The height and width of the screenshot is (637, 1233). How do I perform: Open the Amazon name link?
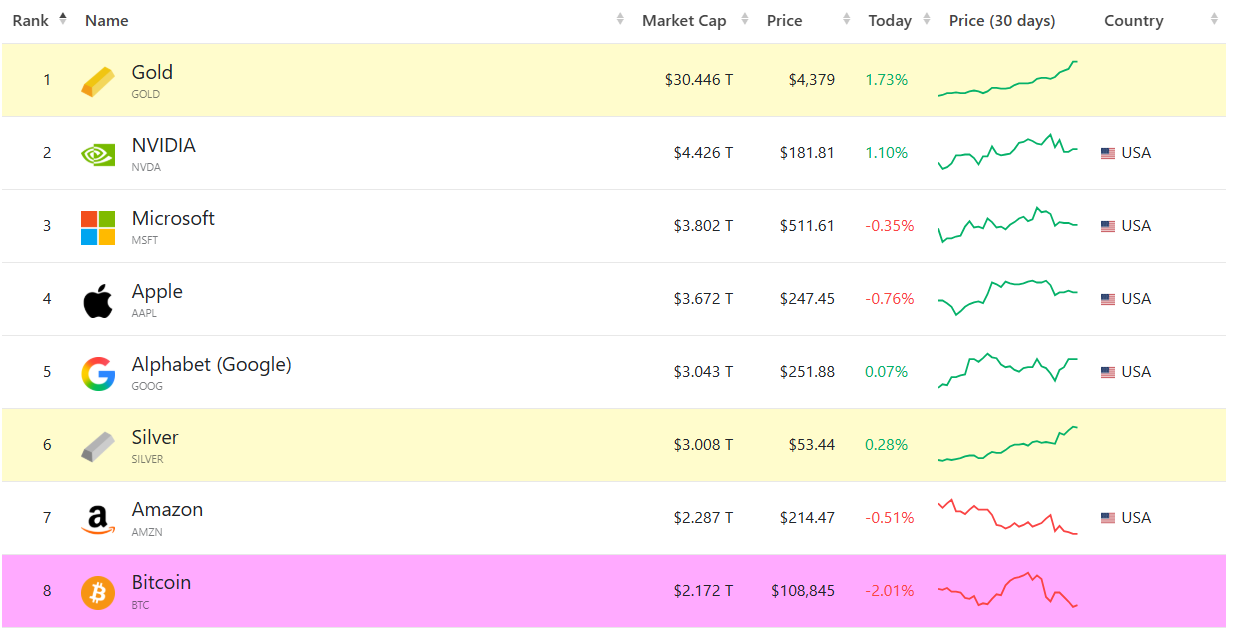tap(167, 510)
